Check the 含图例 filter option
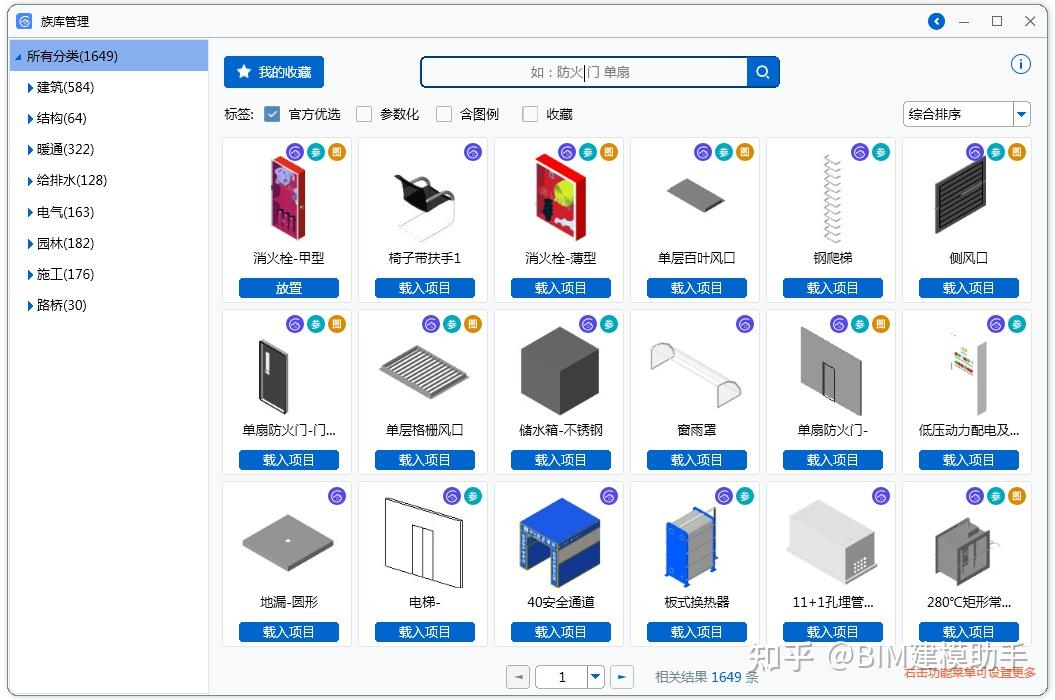Viewport: 1055px width, 700px height. pyautogui.click(x=444, y=114)
